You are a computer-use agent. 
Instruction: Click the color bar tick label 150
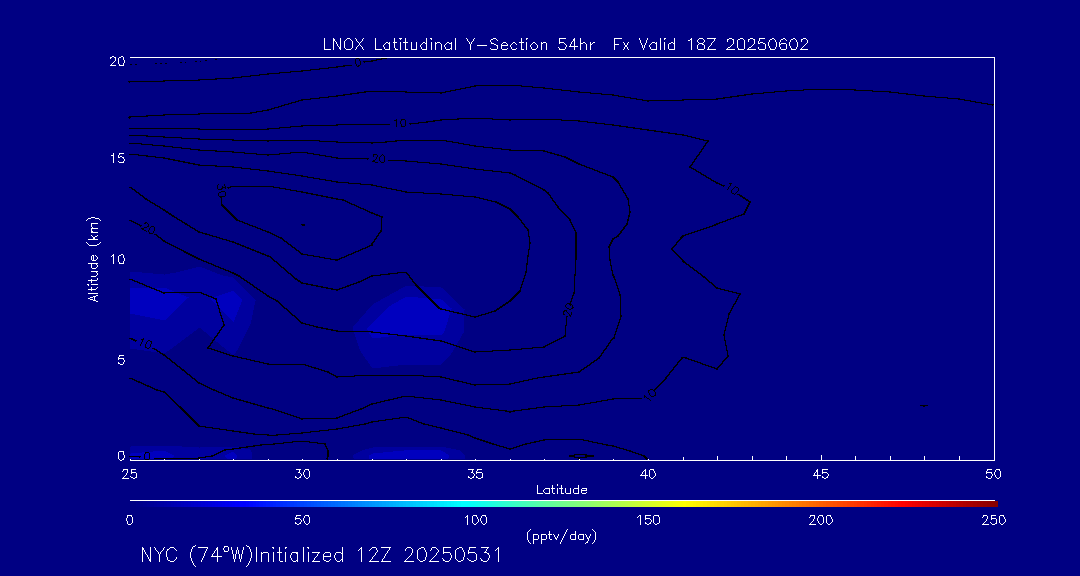[648, 520]
